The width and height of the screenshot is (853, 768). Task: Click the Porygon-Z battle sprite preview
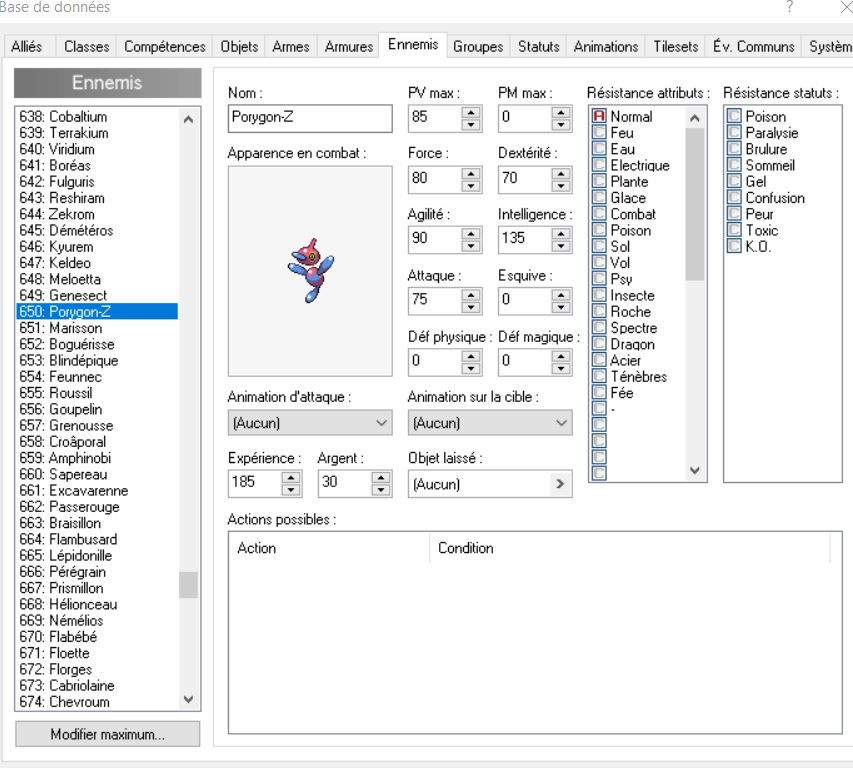[310, 271]
